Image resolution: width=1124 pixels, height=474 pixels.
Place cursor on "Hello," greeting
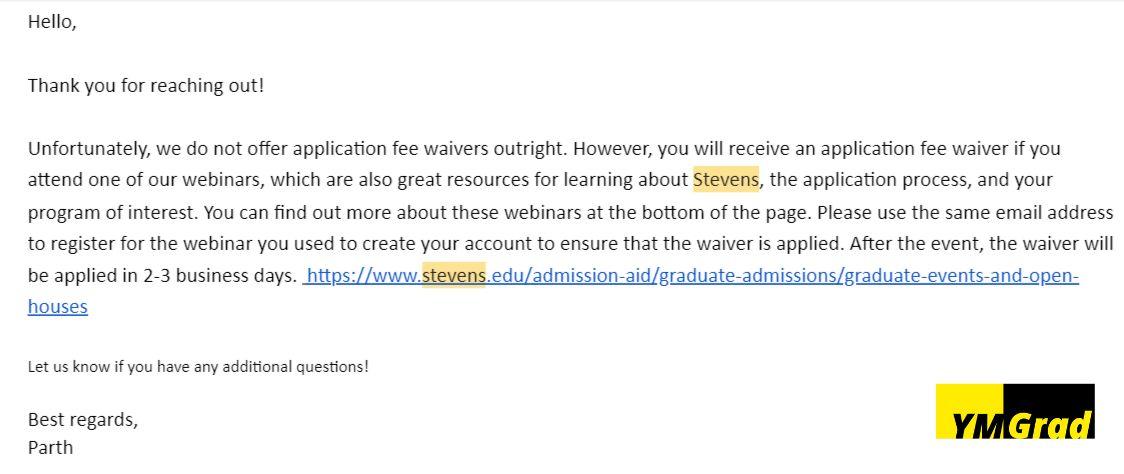[x=52, y=22]
